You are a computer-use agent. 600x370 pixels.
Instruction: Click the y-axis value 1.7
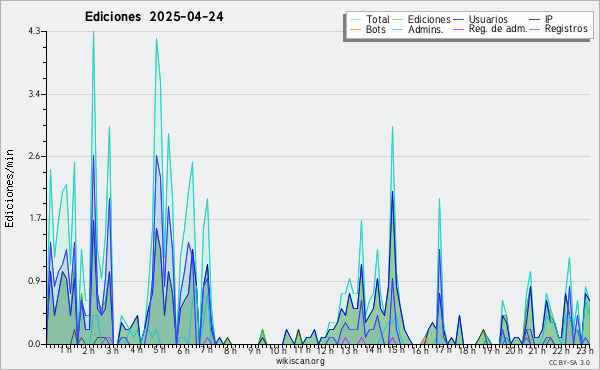click(x=34, y=219)
